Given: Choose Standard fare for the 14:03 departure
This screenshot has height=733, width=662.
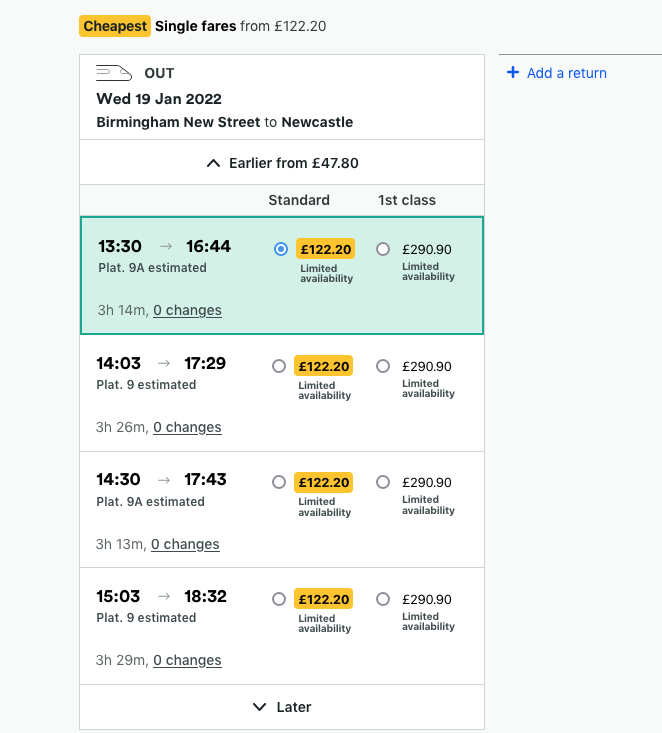Looking at the screenshot, I should 279,366.
